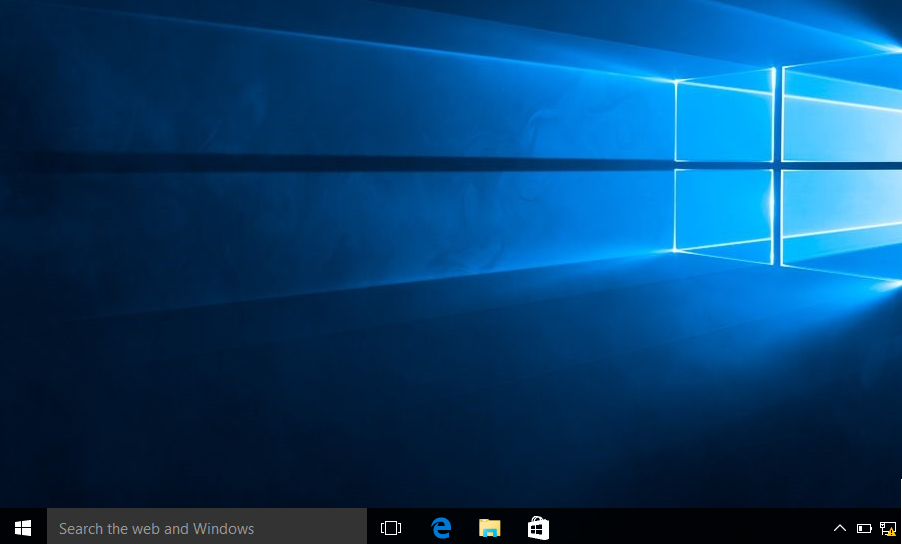Open File Explorer from taskbar

point(490,527)
